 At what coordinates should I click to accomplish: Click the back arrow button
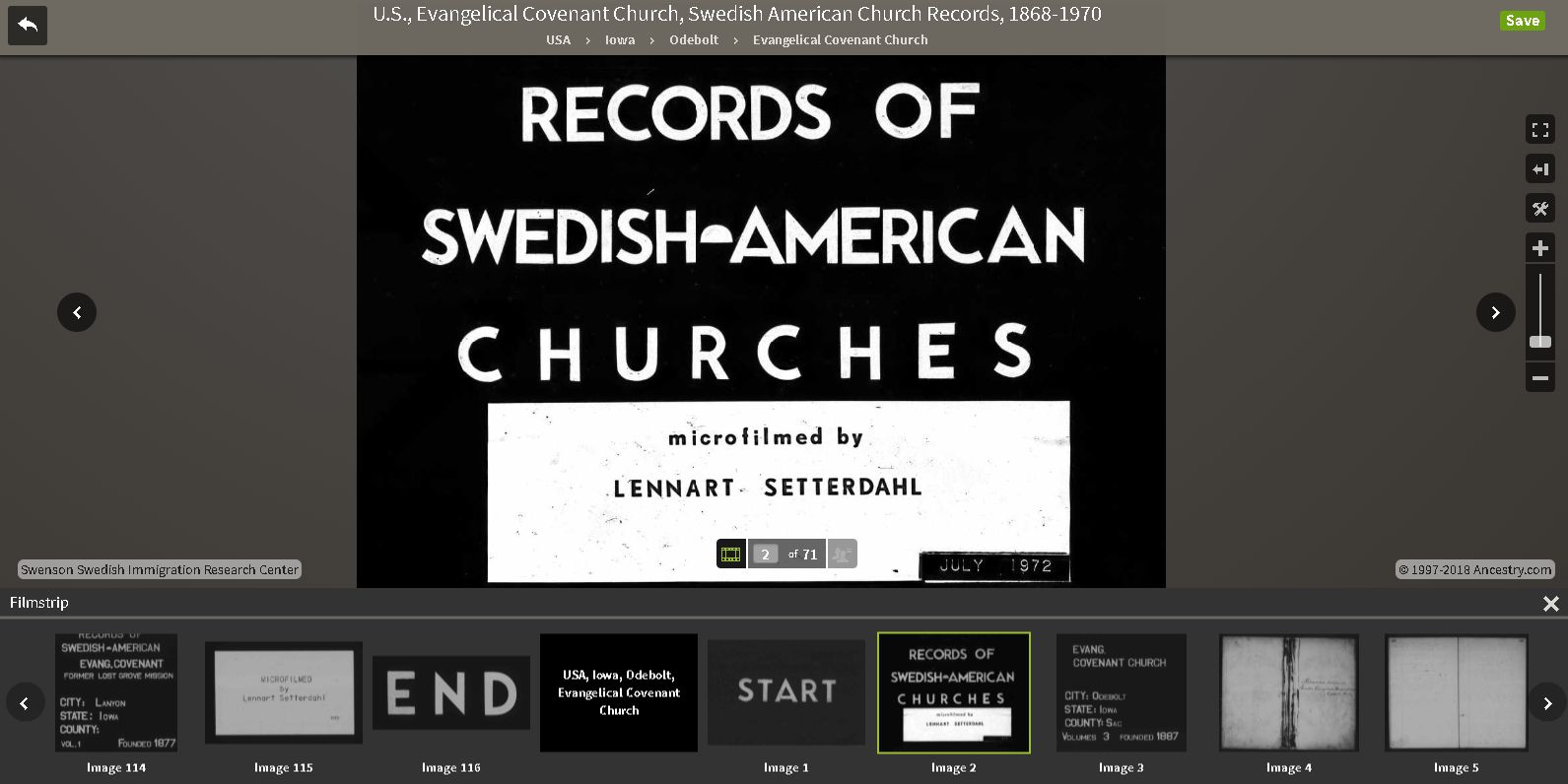coord(28,25)
